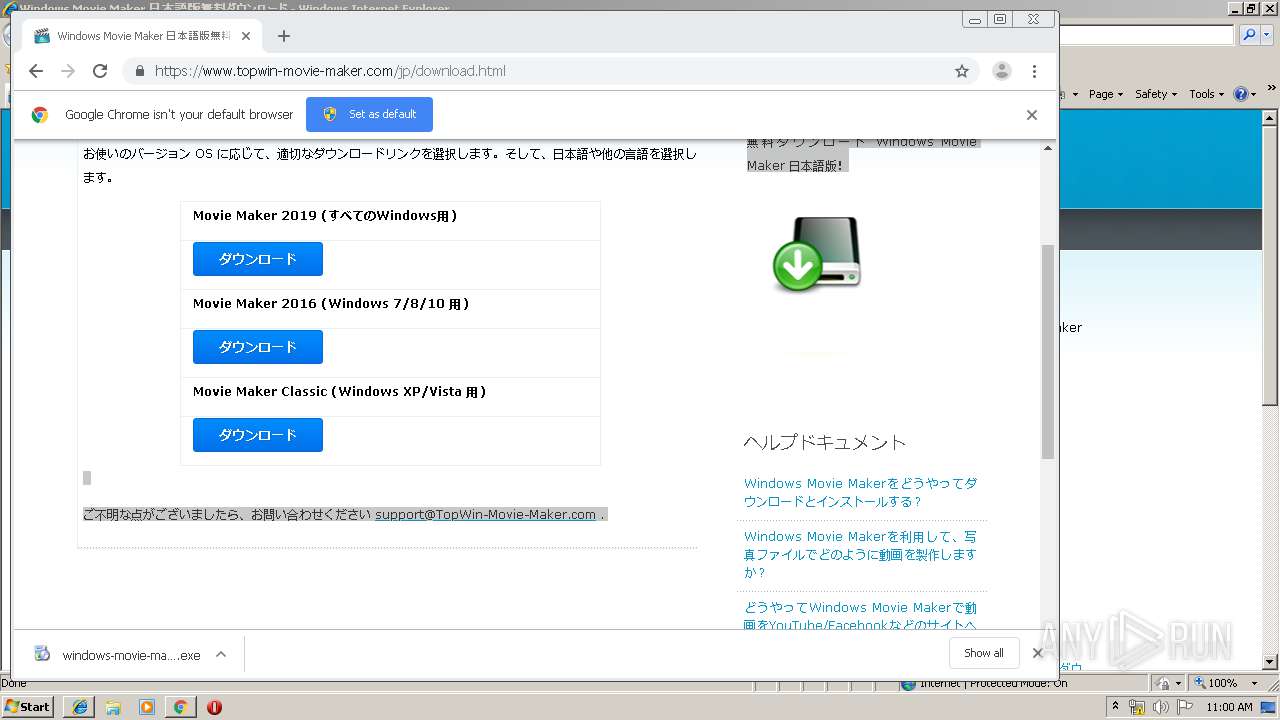Open the Windows Start menu

point(28,706)
